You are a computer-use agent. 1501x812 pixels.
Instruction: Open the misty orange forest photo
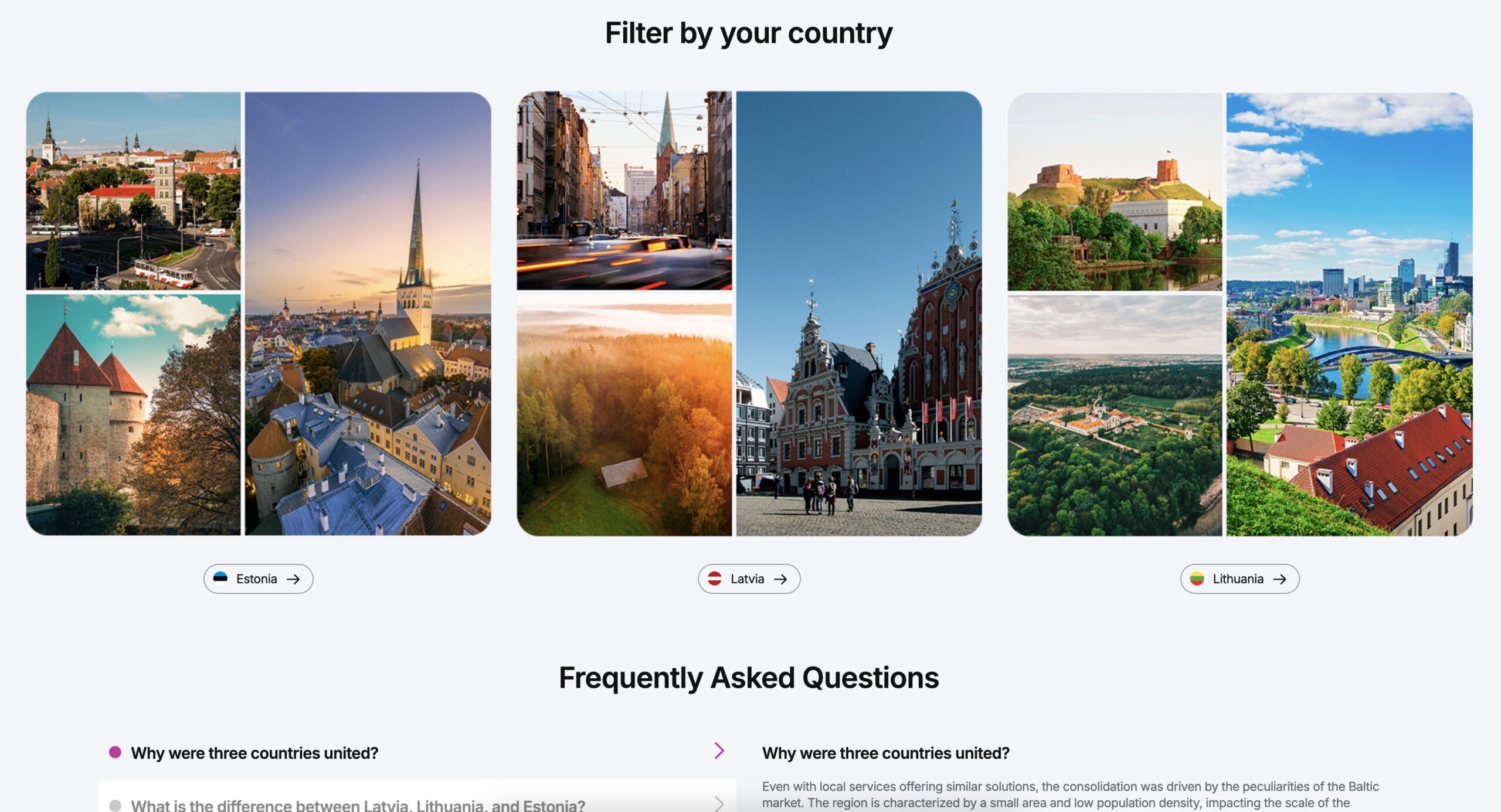(624, 415)
